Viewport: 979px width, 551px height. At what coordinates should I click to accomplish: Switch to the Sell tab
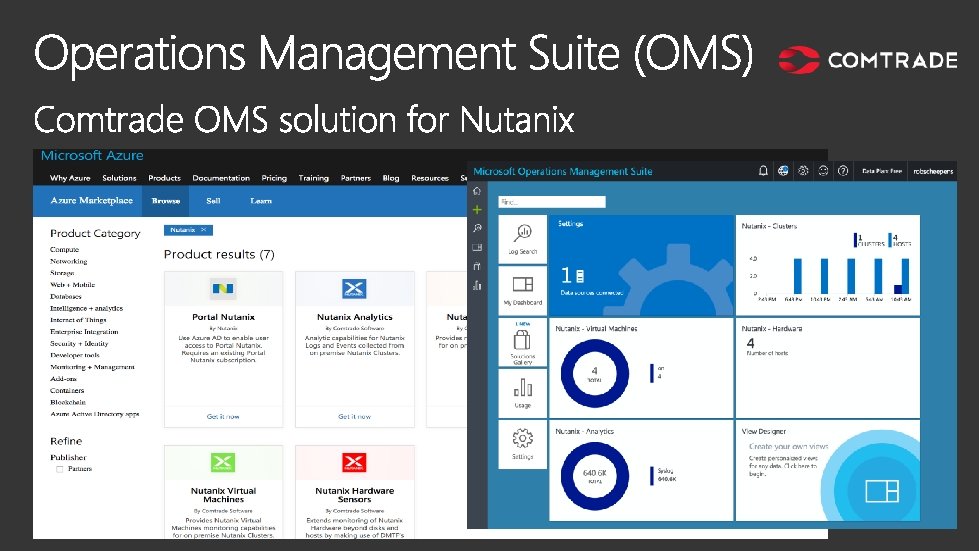(213, 201)
